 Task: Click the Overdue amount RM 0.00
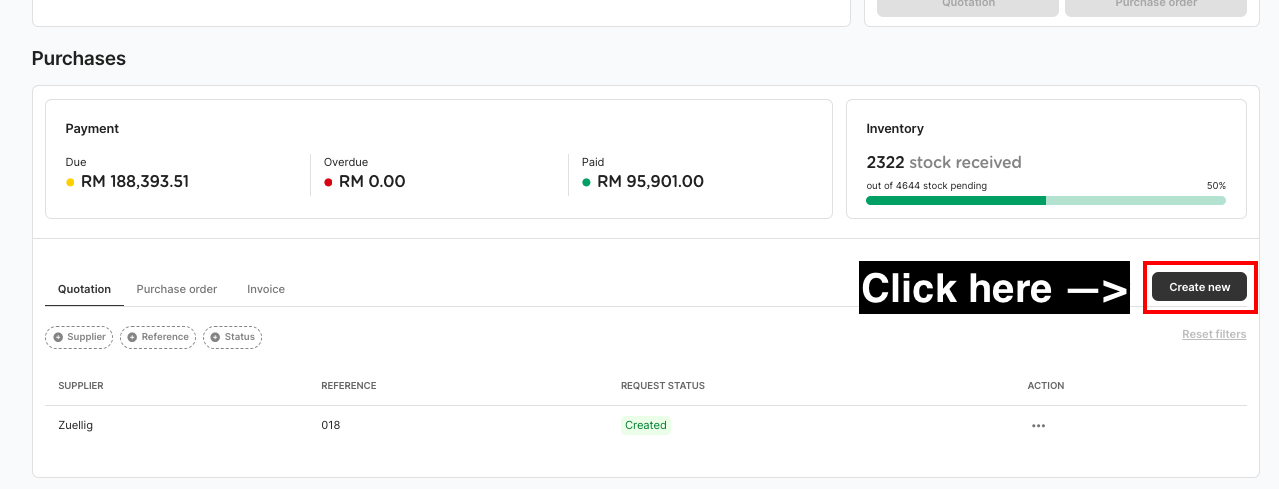pos(372,182)
